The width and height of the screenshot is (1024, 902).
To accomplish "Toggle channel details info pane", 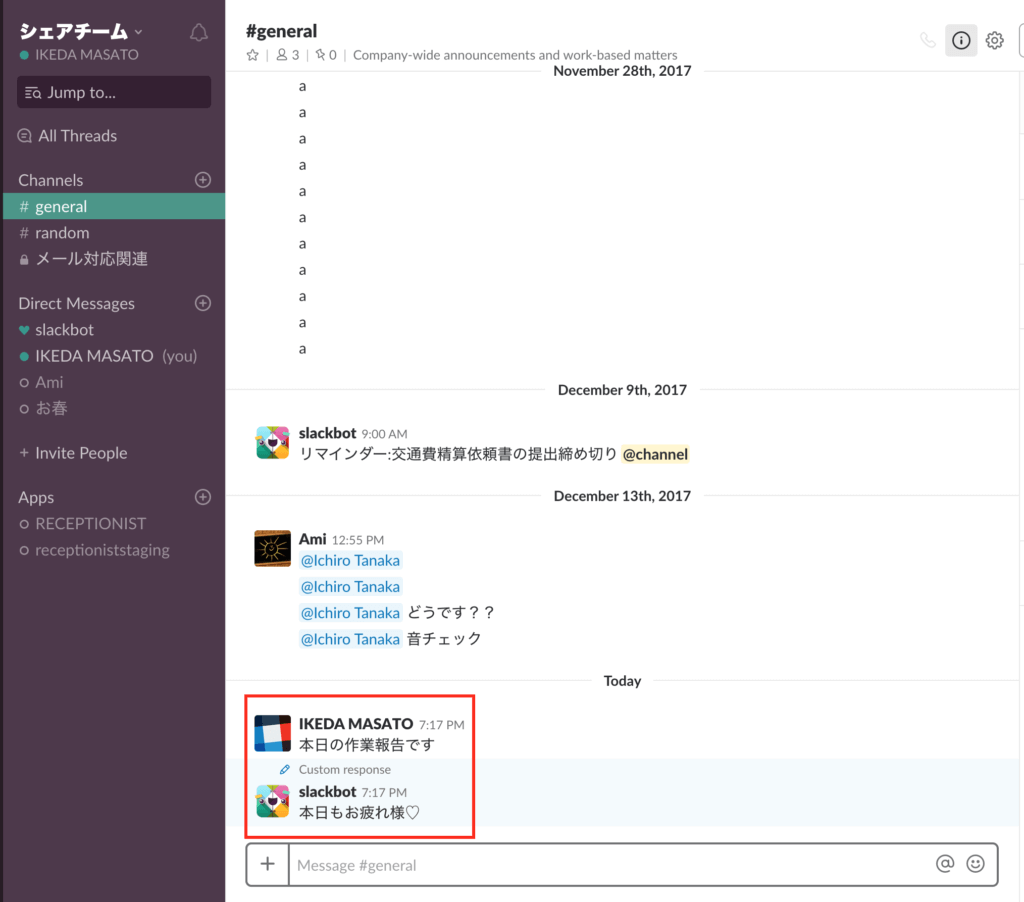I will tap(961, 40).
